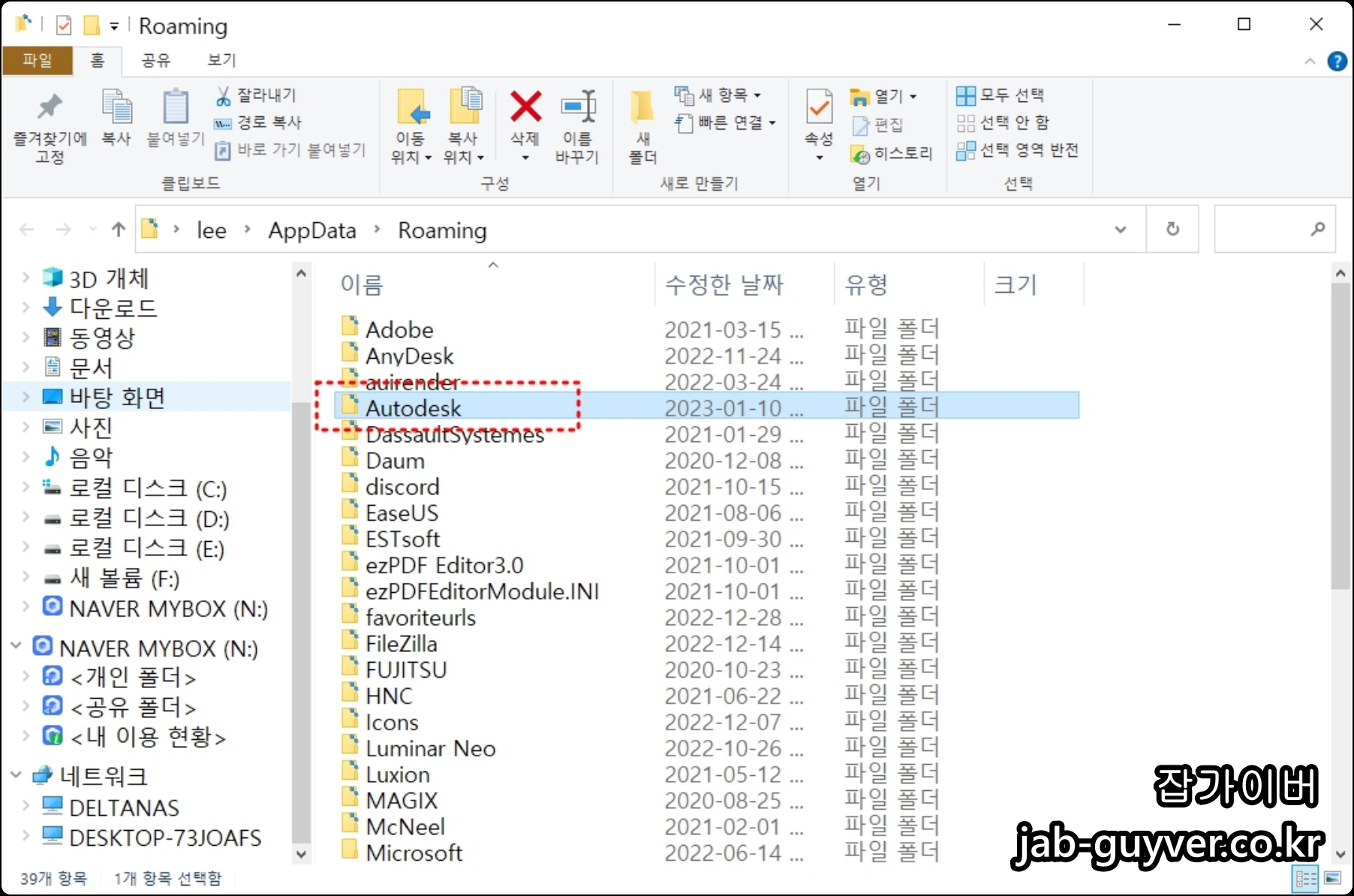Switch to large icons view

point(1333,878)
